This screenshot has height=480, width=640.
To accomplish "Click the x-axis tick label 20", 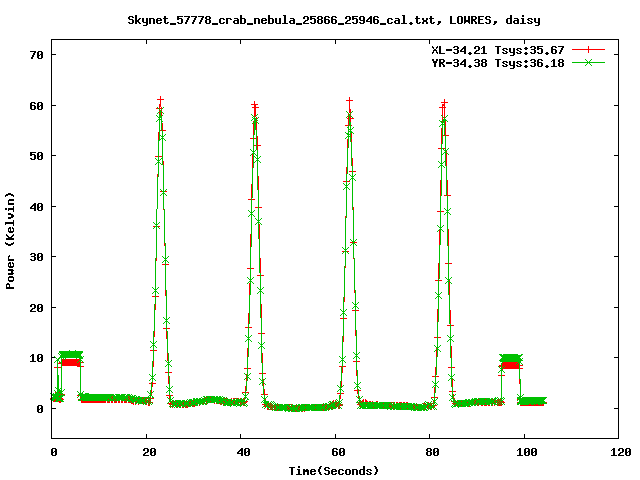I will pos(149,452).
